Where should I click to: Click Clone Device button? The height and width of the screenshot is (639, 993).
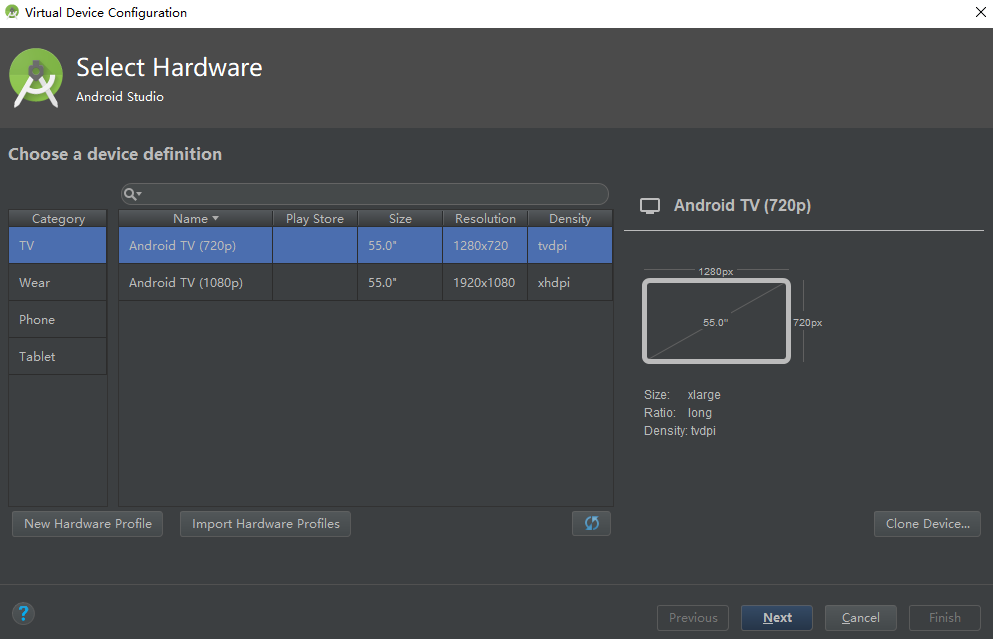click(927, 524)
